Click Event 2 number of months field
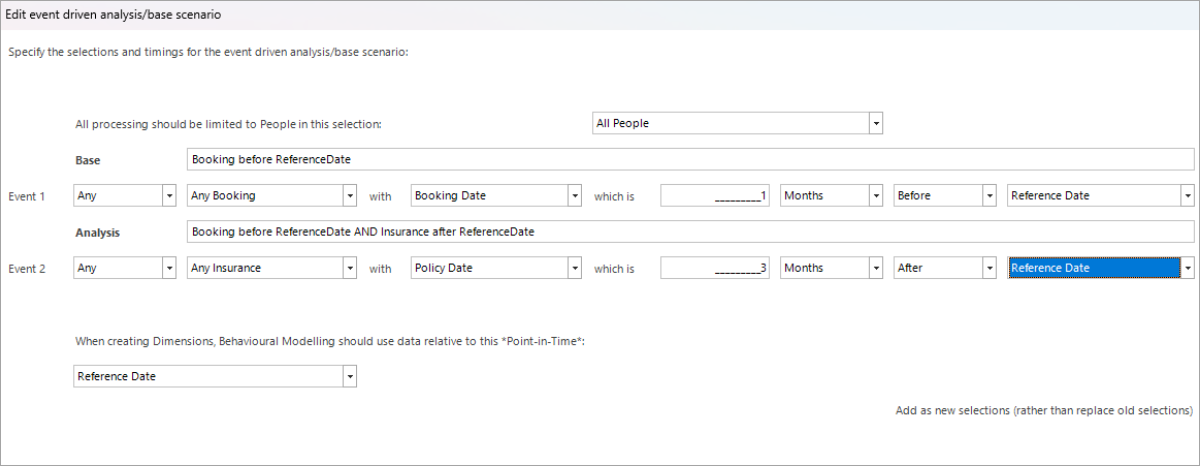This screenshot has width=1200, height=466. pyautogui.click(x=714, y=268)
